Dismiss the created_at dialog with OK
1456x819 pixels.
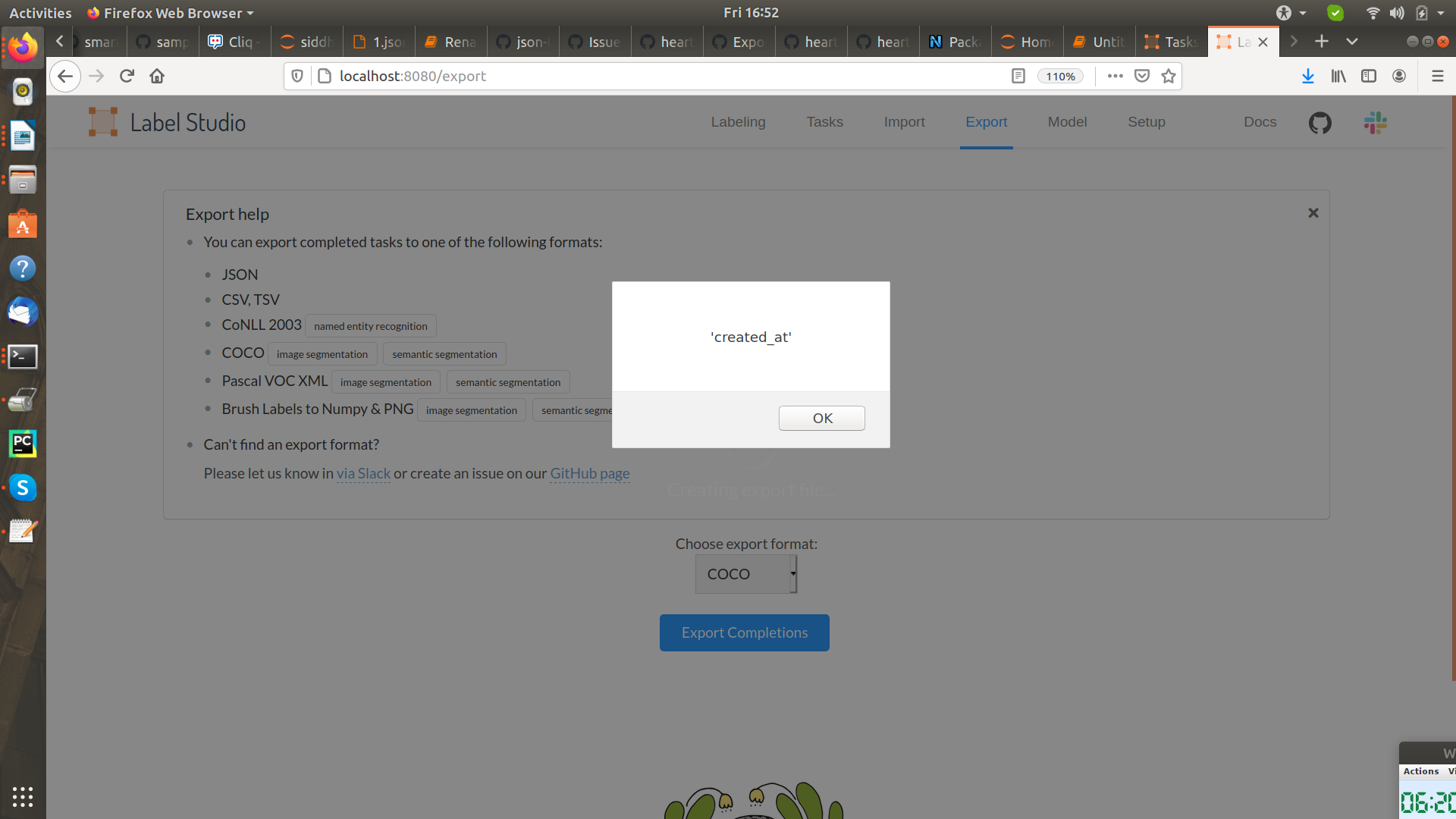[821, 418]
